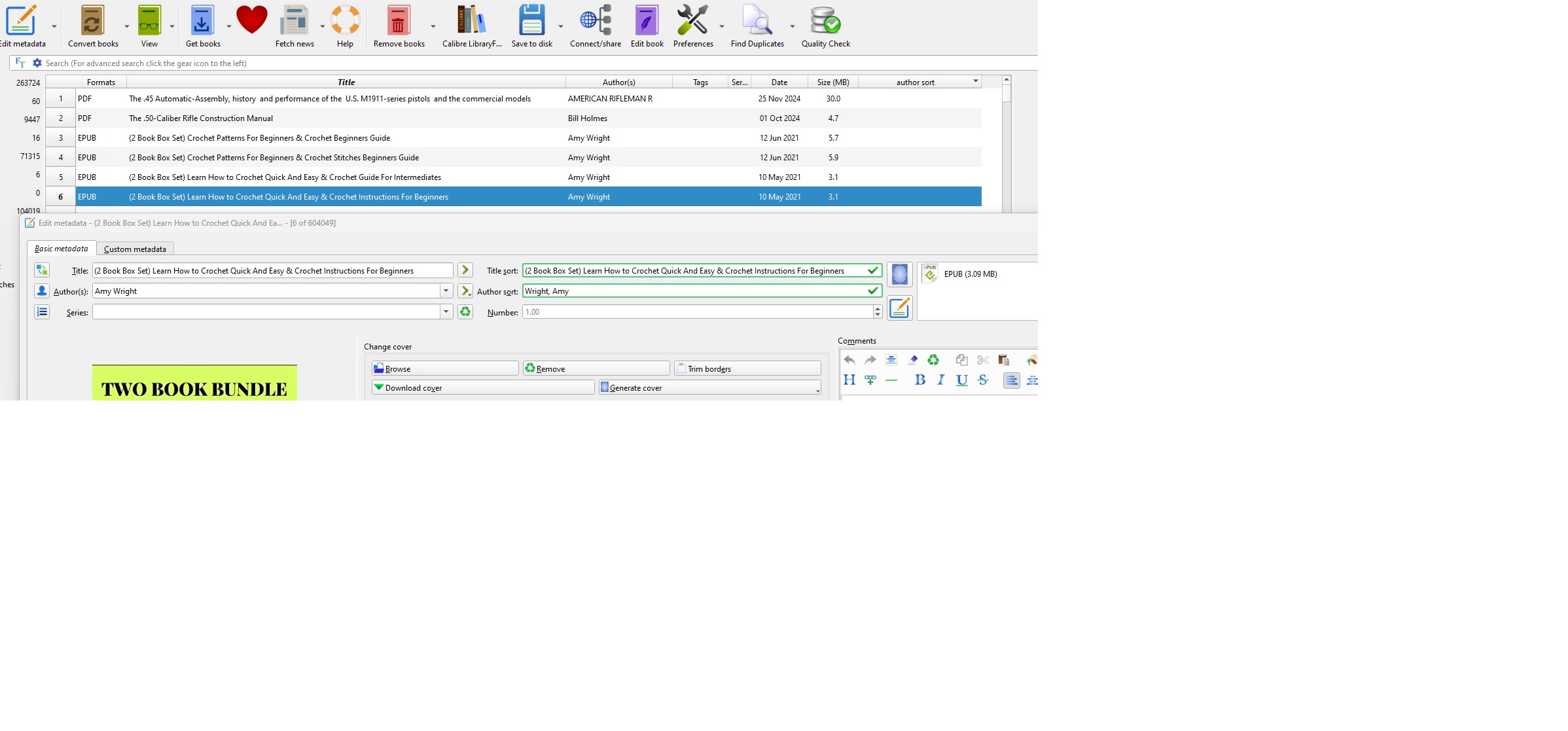This screenshot has height=731, width=1568.
Task: Click in the book list vertical scrollbar track
Action: coord(1006,157)
